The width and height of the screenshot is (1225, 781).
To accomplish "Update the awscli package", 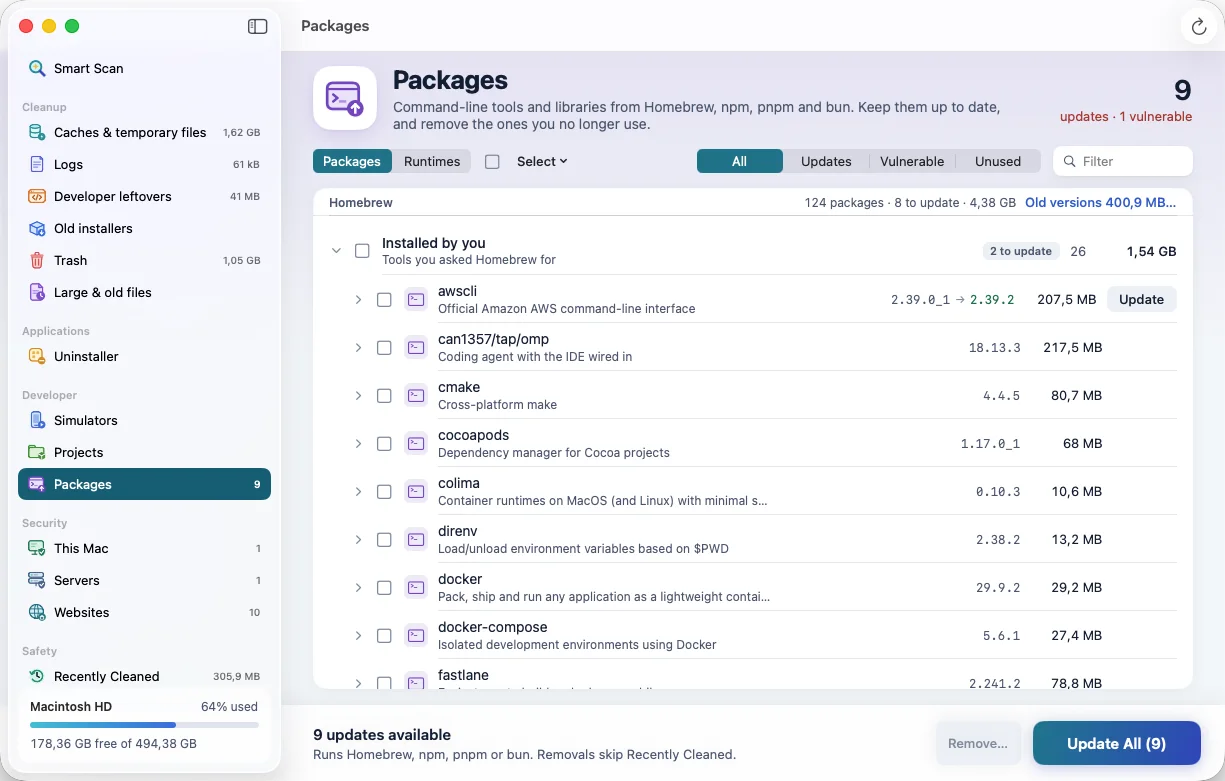I will pos(1141,299).
